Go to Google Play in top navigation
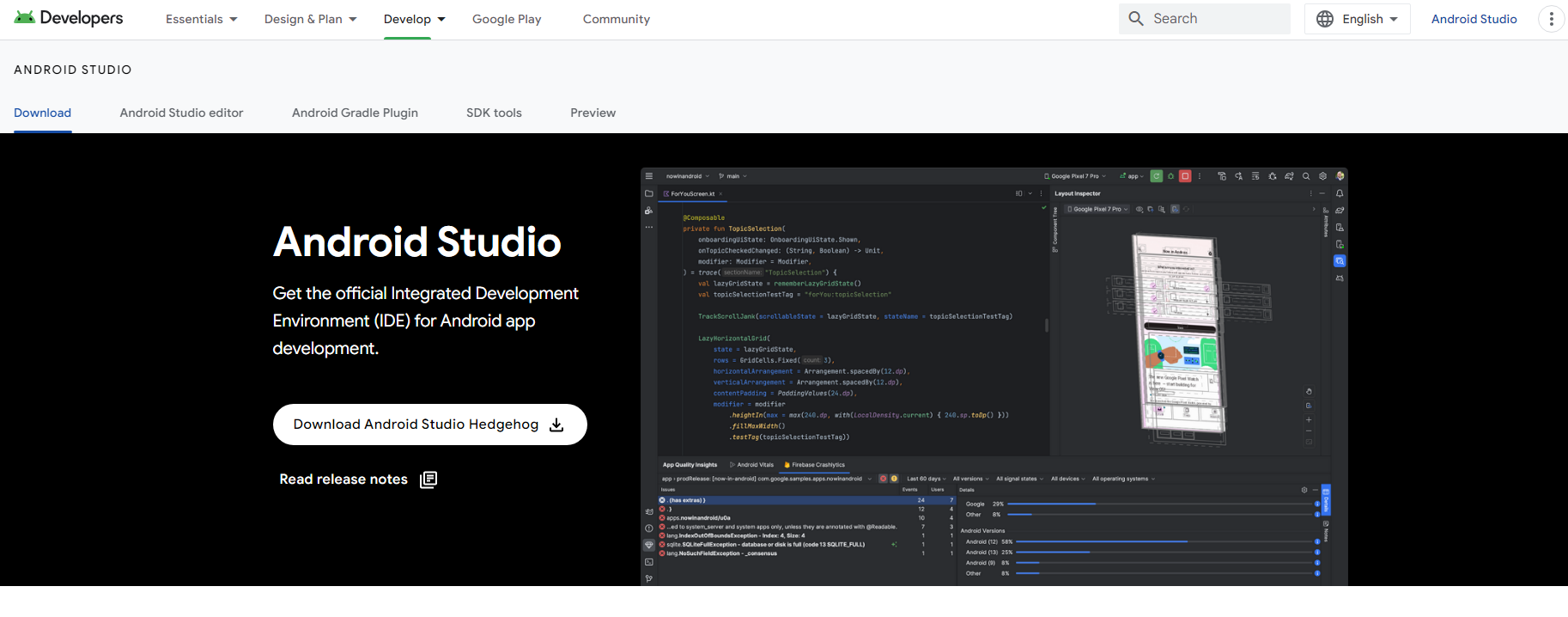The width and height of the screenshot is (1568, 617). point(507,19)
